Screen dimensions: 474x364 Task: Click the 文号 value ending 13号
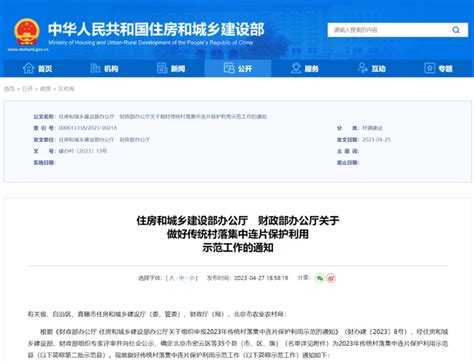(83, 151)
